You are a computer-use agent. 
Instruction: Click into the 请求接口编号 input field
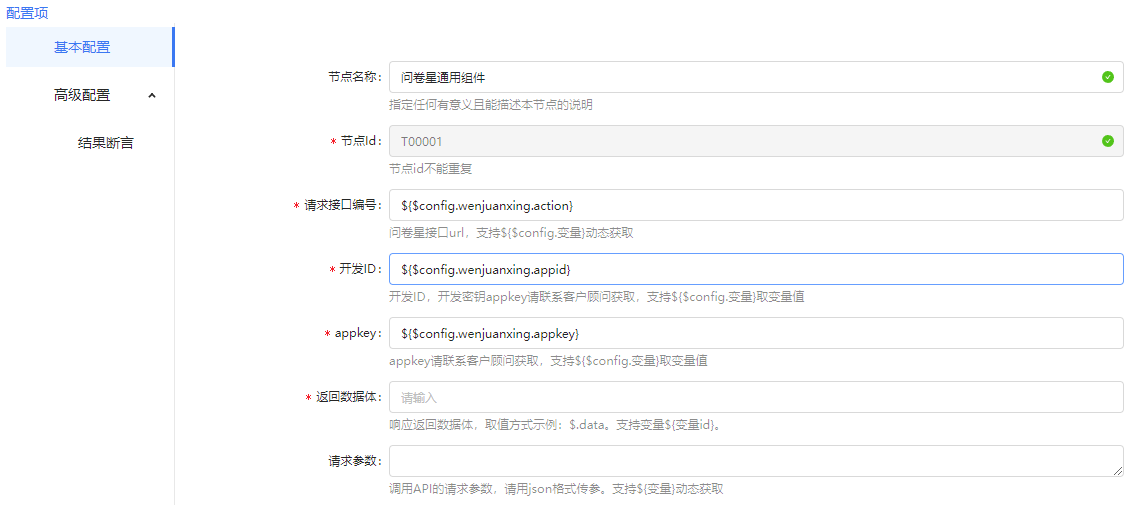(755, 205)
